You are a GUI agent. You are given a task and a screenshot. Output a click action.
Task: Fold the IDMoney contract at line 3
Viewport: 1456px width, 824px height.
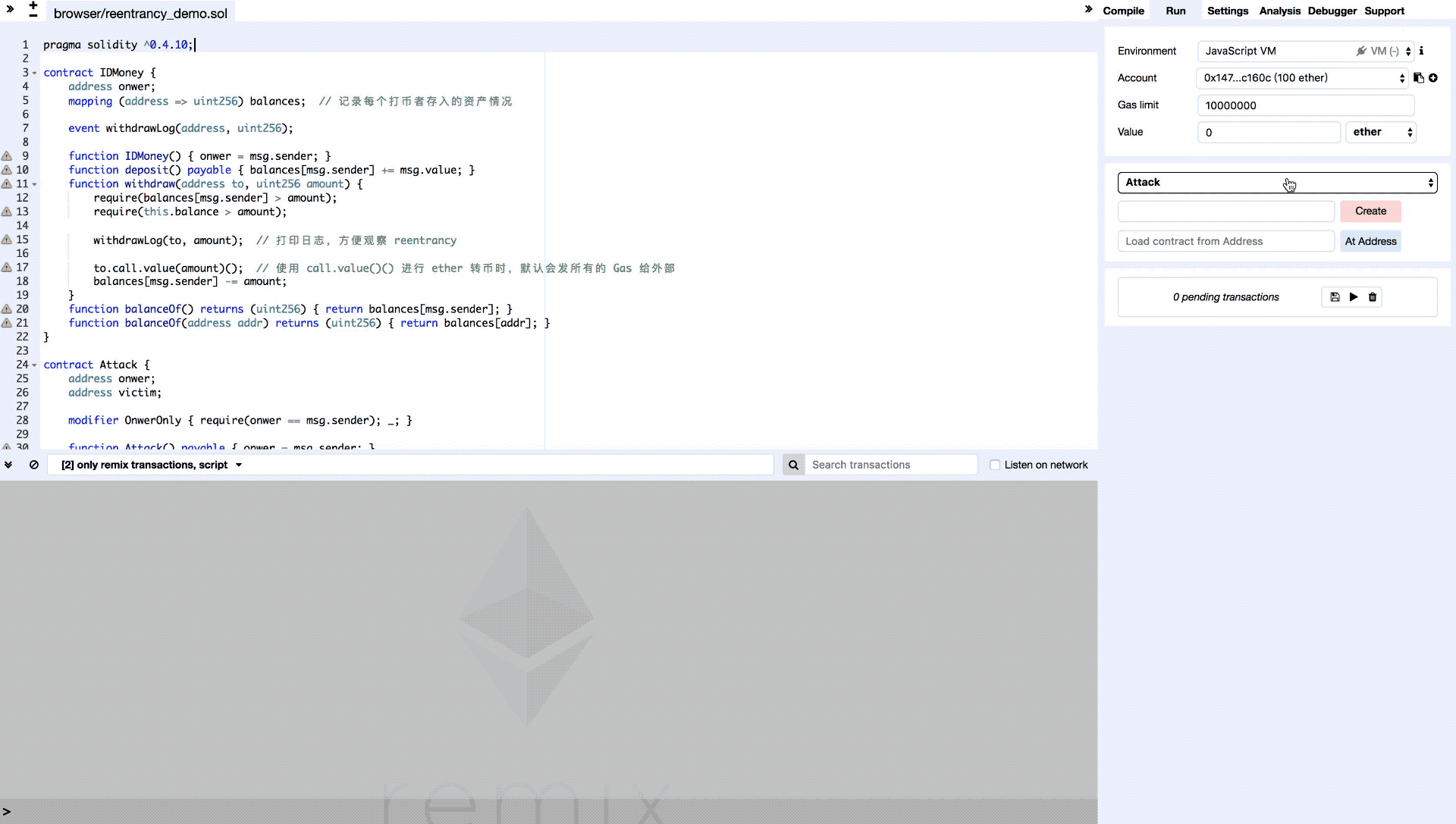(34, 73)
